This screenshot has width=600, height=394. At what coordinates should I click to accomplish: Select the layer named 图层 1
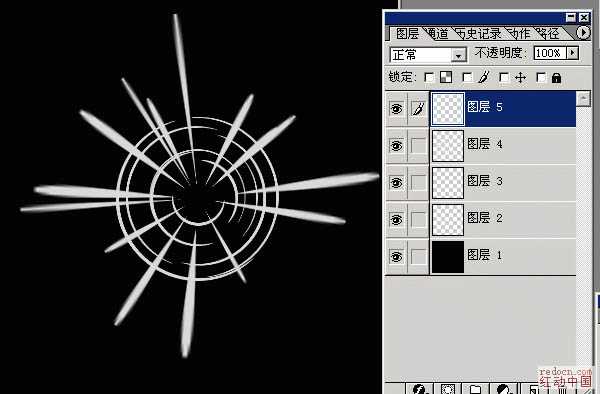(x=485, y=254)
